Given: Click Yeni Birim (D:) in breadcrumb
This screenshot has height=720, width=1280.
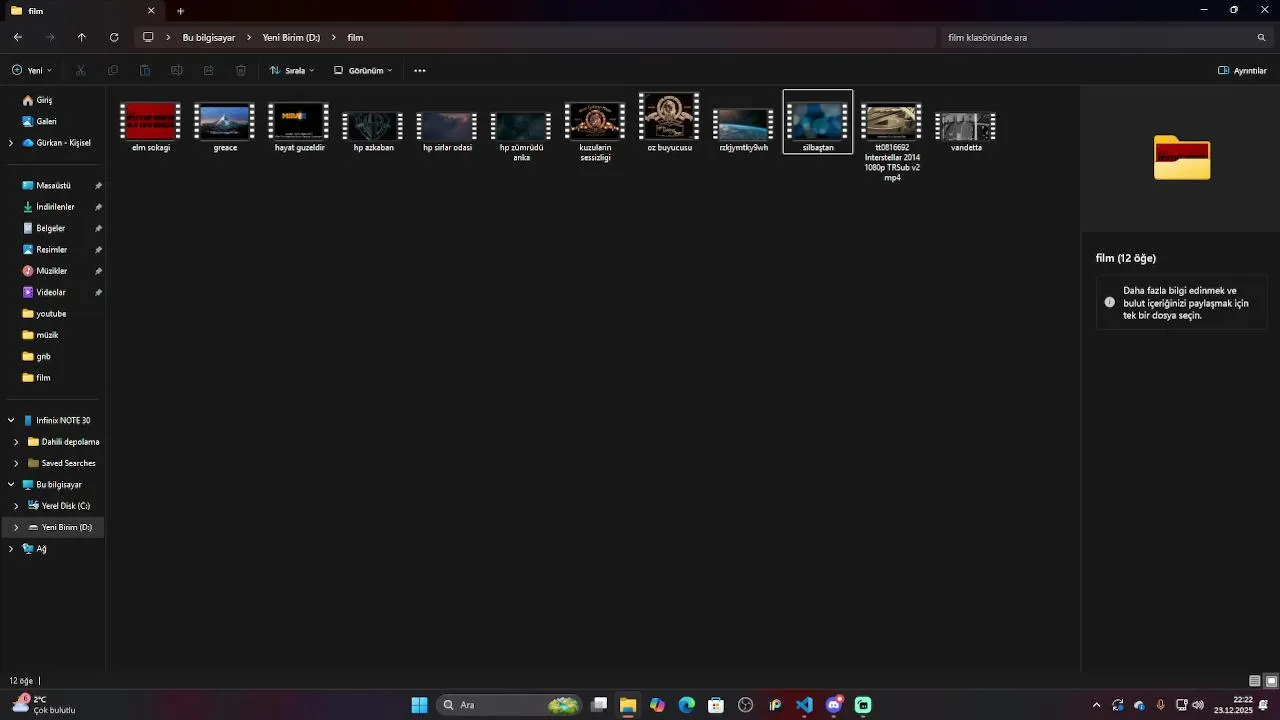Looking at the screenshot, I should pos(291,37).
